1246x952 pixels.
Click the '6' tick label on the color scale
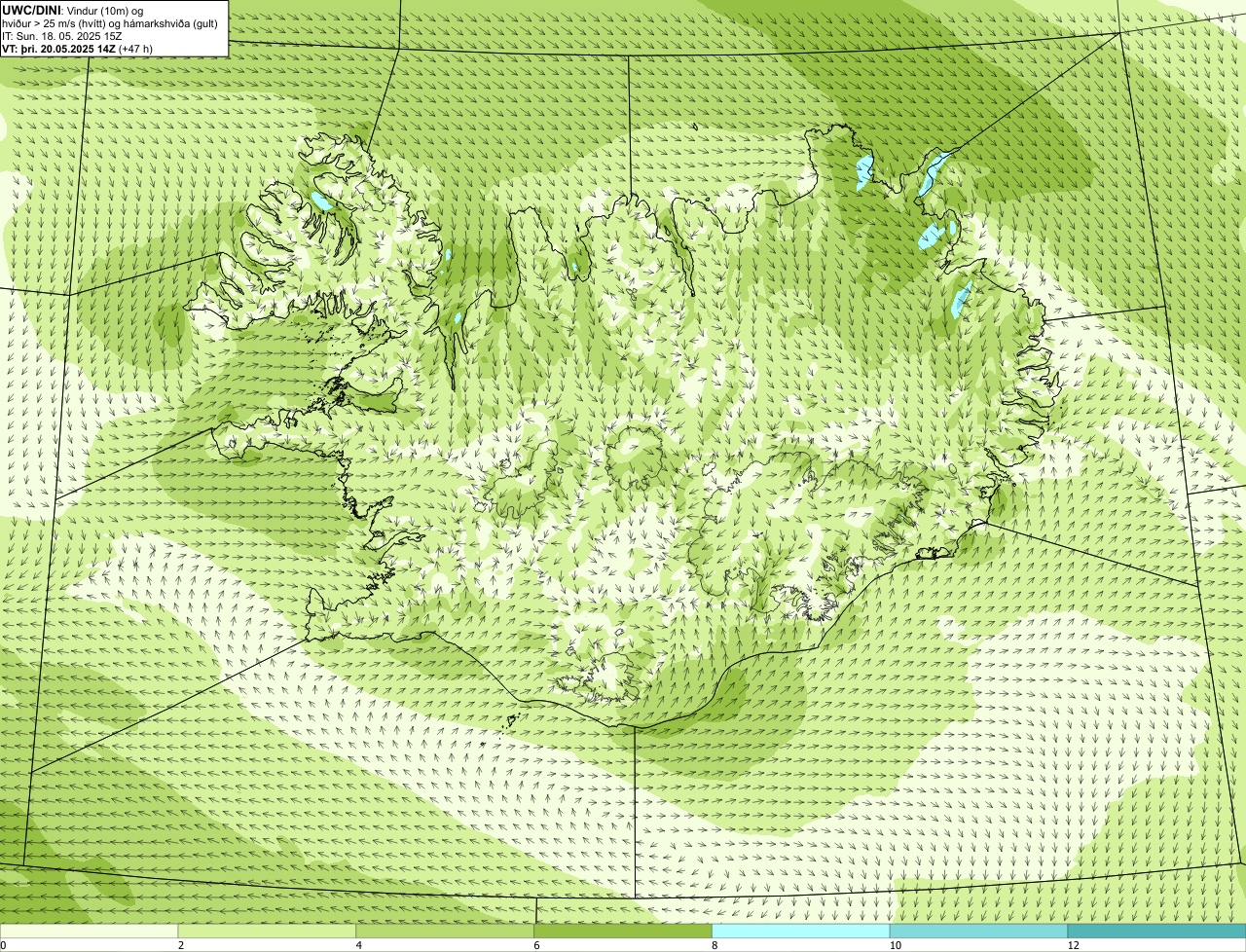536,945
